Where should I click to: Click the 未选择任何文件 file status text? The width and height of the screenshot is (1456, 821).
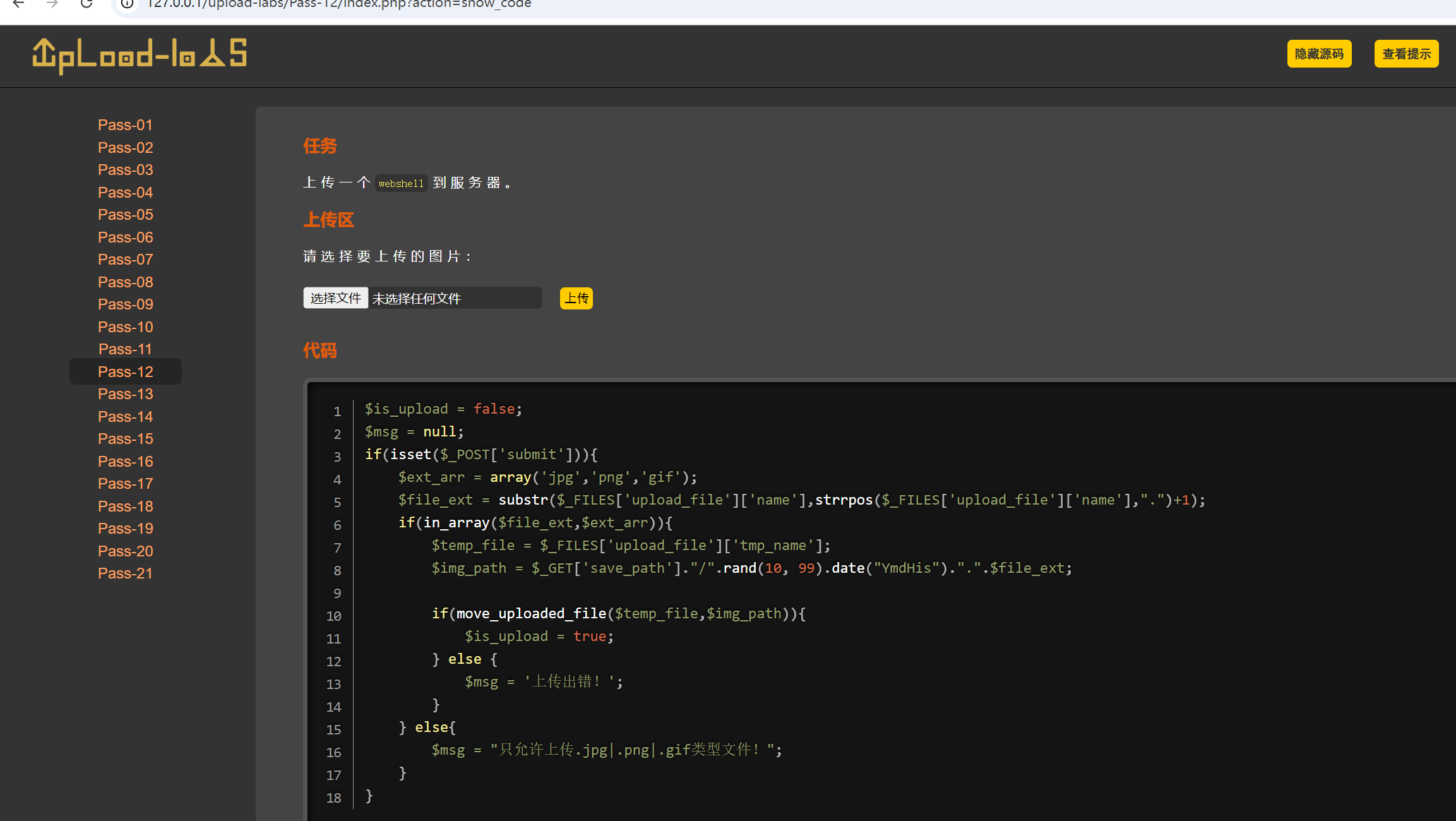[417, 299]
